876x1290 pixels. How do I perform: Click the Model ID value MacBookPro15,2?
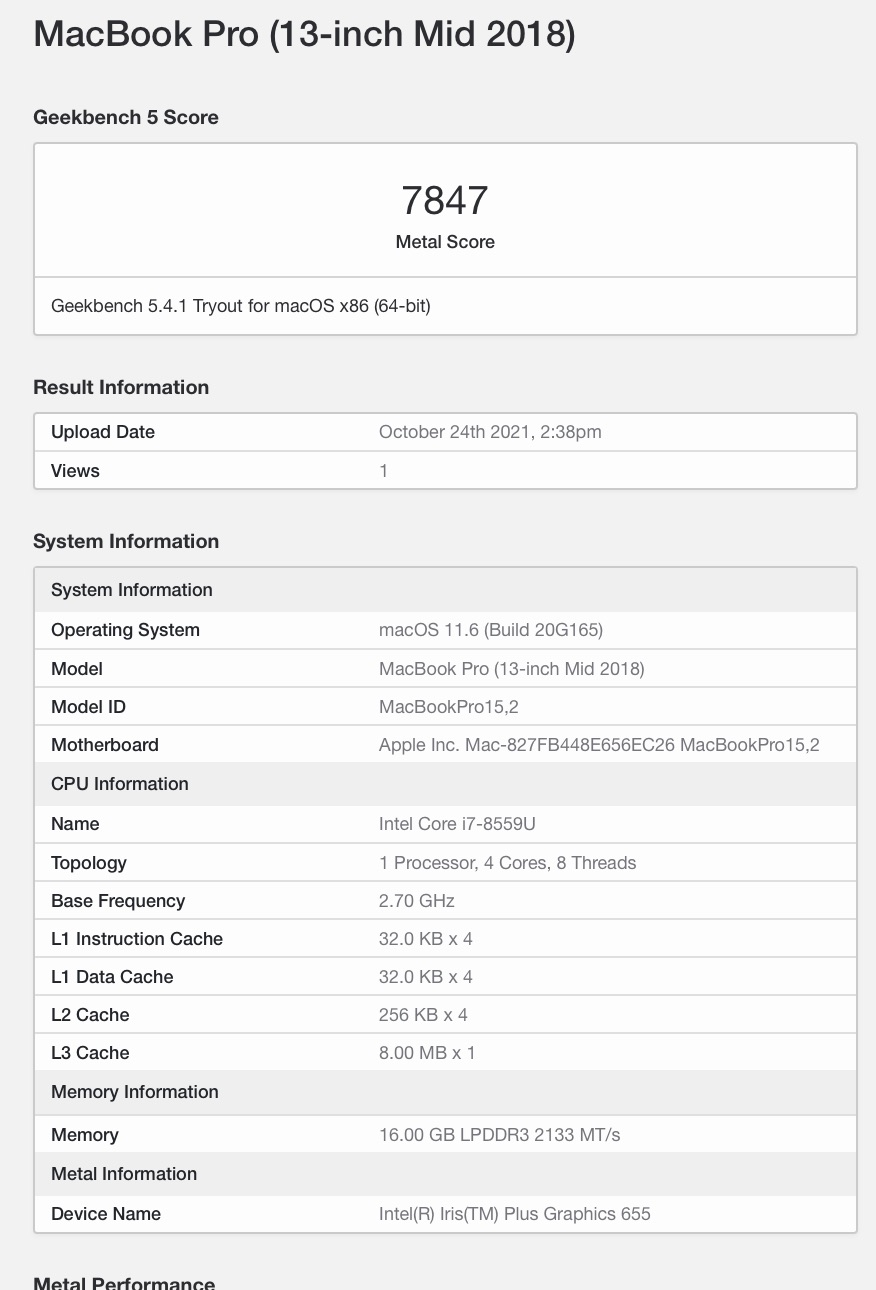[449, 707]
